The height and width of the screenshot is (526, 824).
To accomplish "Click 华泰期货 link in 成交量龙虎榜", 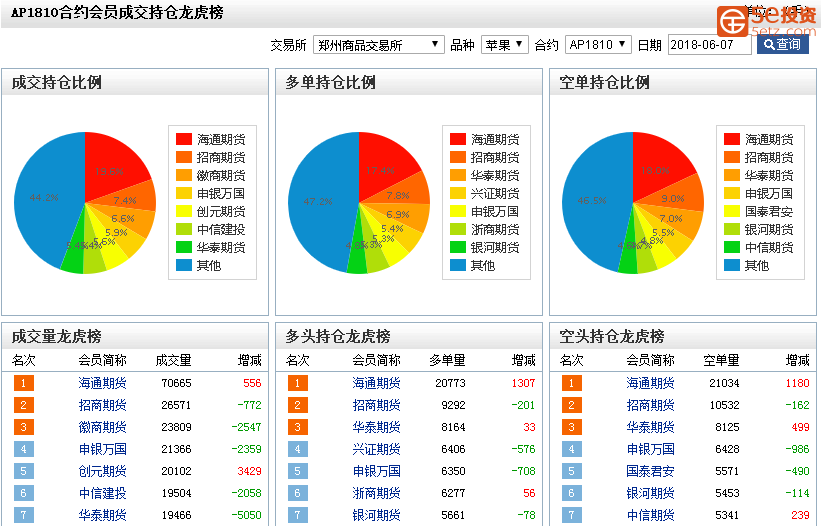I will tap(102, 515).
